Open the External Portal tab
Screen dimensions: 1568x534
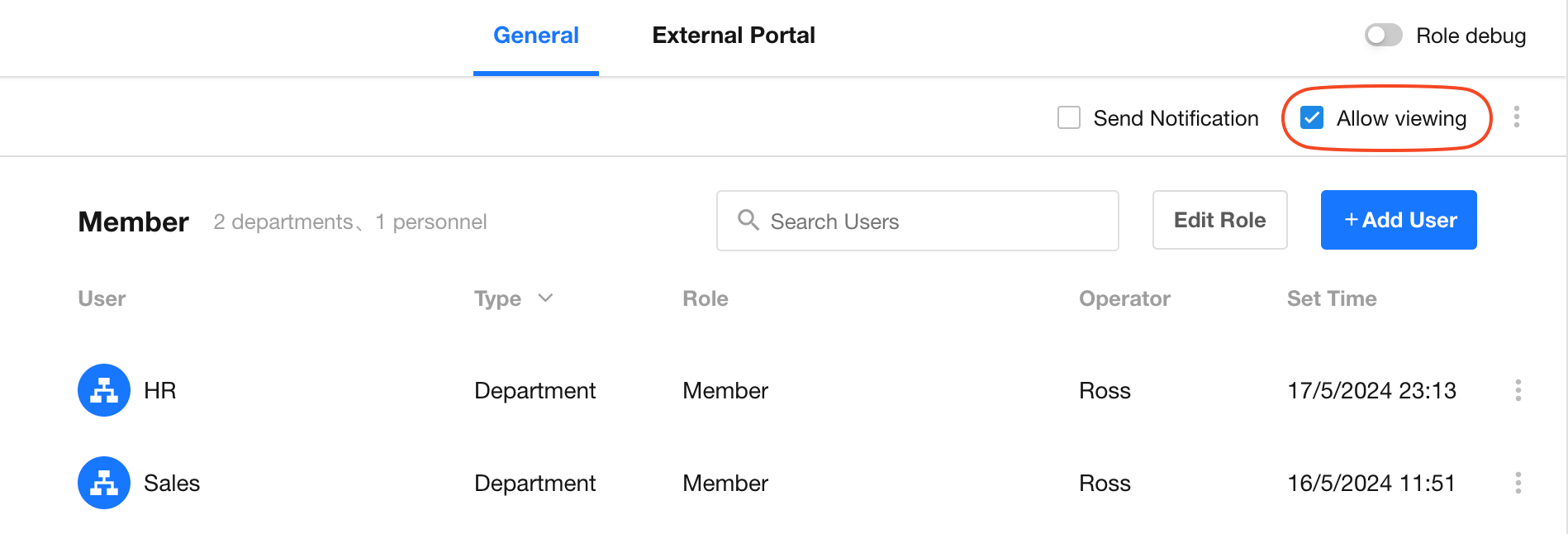click(733, 36)
